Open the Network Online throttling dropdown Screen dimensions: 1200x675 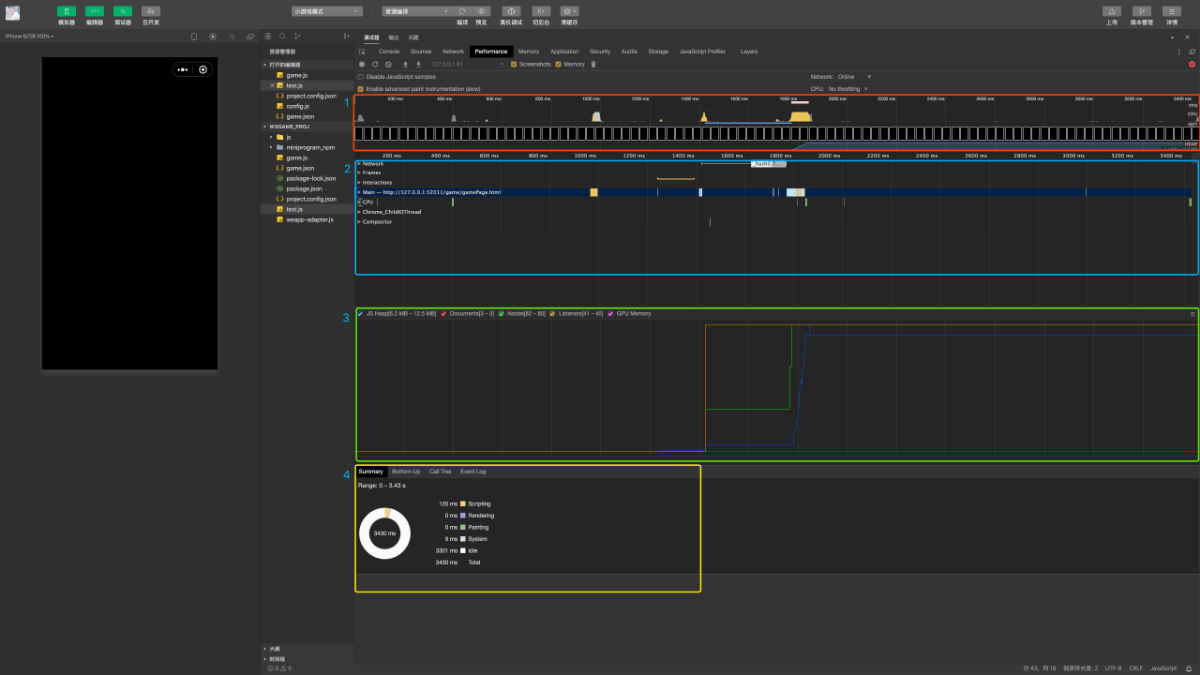854,76
